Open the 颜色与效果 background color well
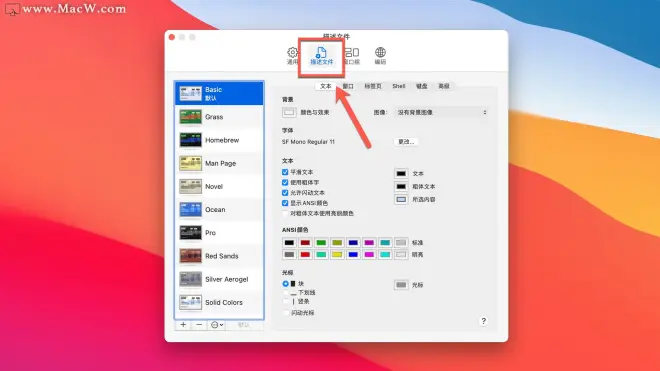This screenshot has height=371, width=660. click(289, 112)
